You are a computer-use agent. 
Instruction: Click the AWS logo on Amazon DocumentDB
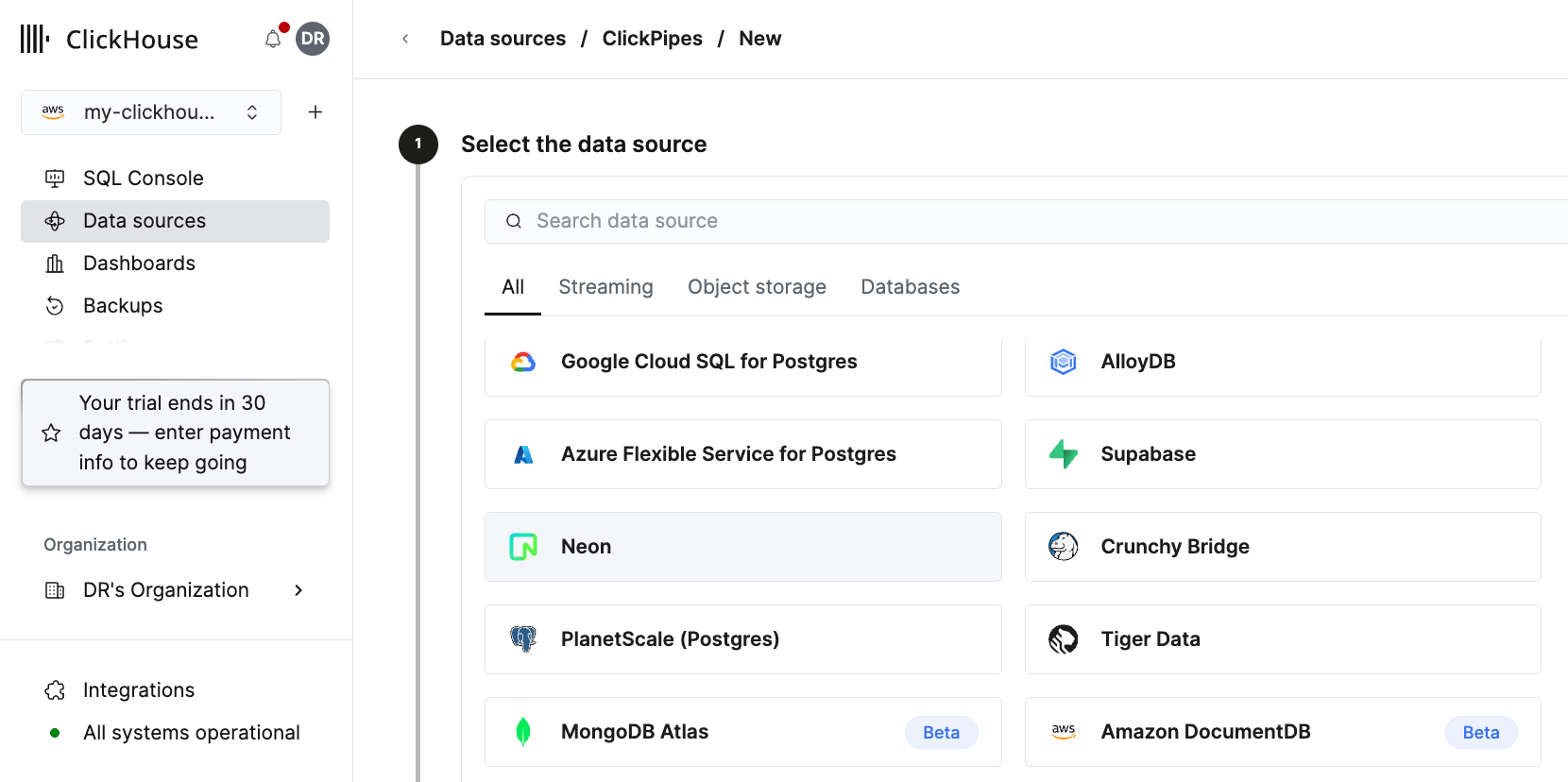point(1064,732)
